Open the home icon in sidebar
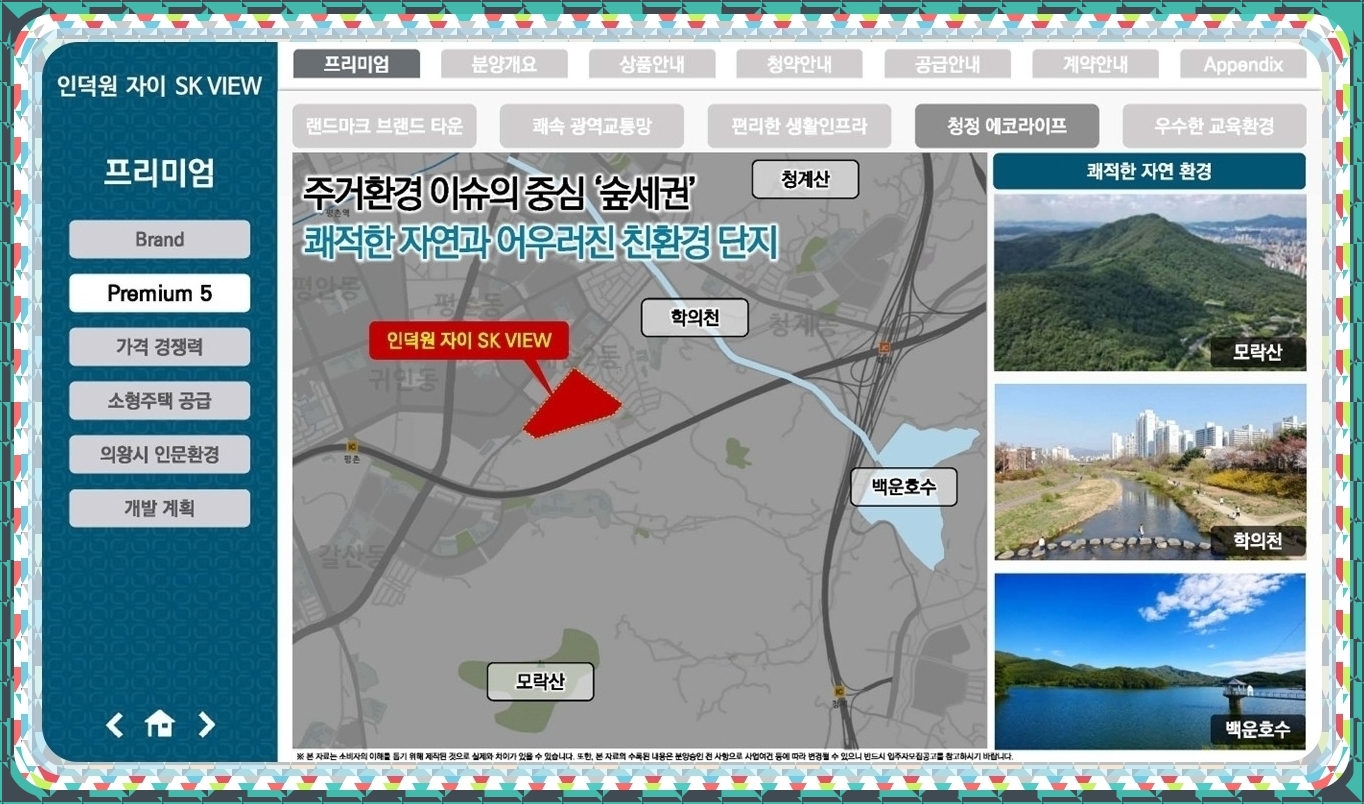Viewport: 1364px width, 804px height. tap(159, 724)
